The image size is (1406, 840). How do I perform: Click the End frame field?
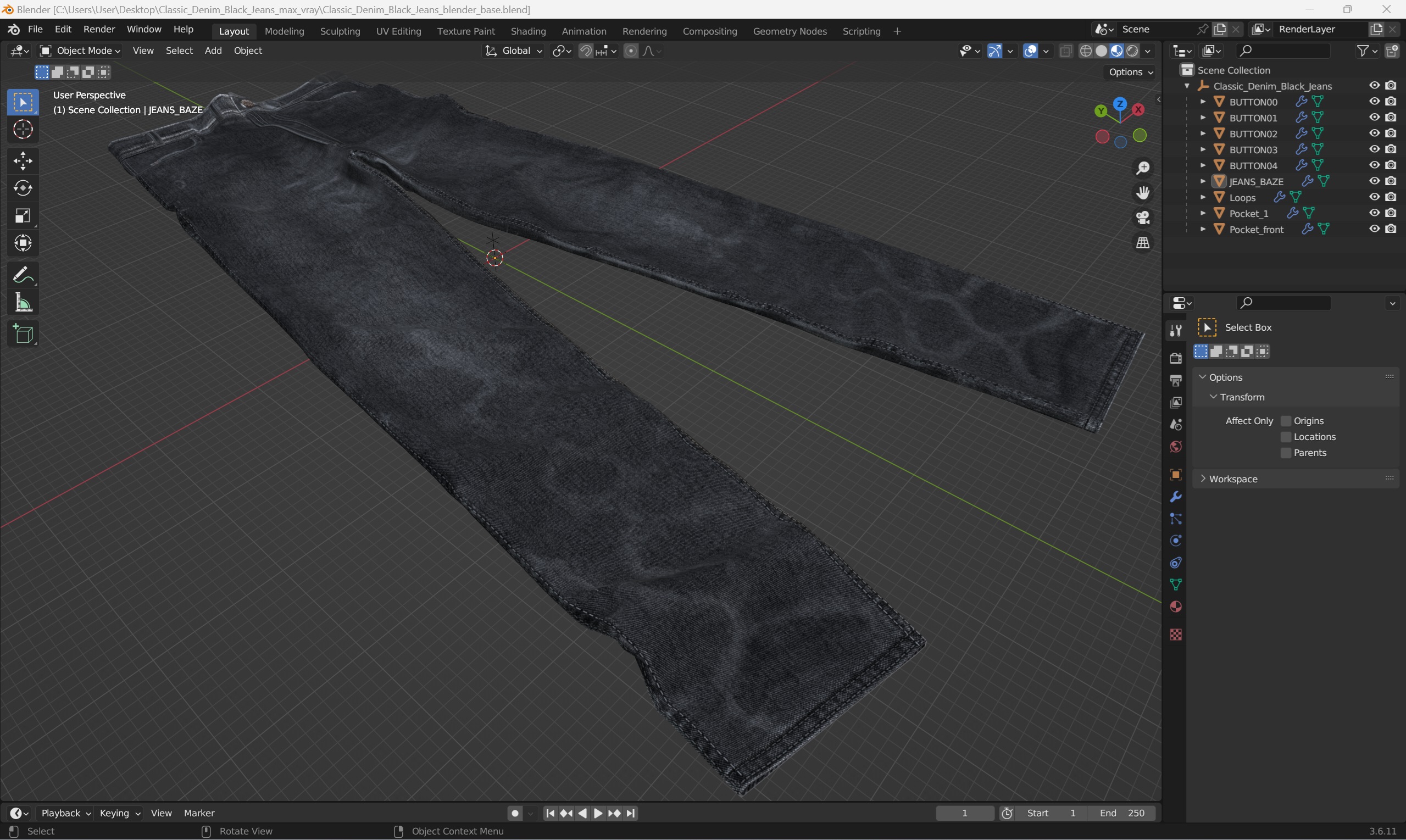[x=1122, y=814]
